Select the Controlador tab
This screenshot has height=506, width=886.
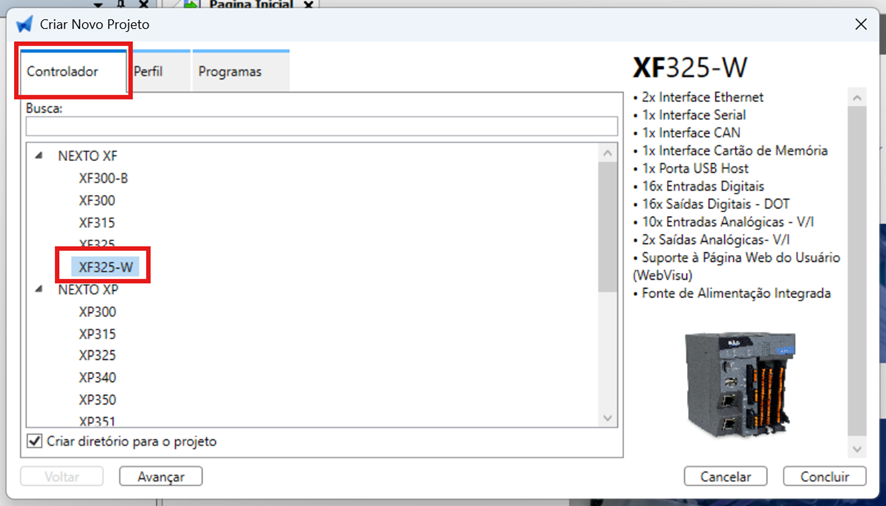pyautogui.click(x=62, y=71)
